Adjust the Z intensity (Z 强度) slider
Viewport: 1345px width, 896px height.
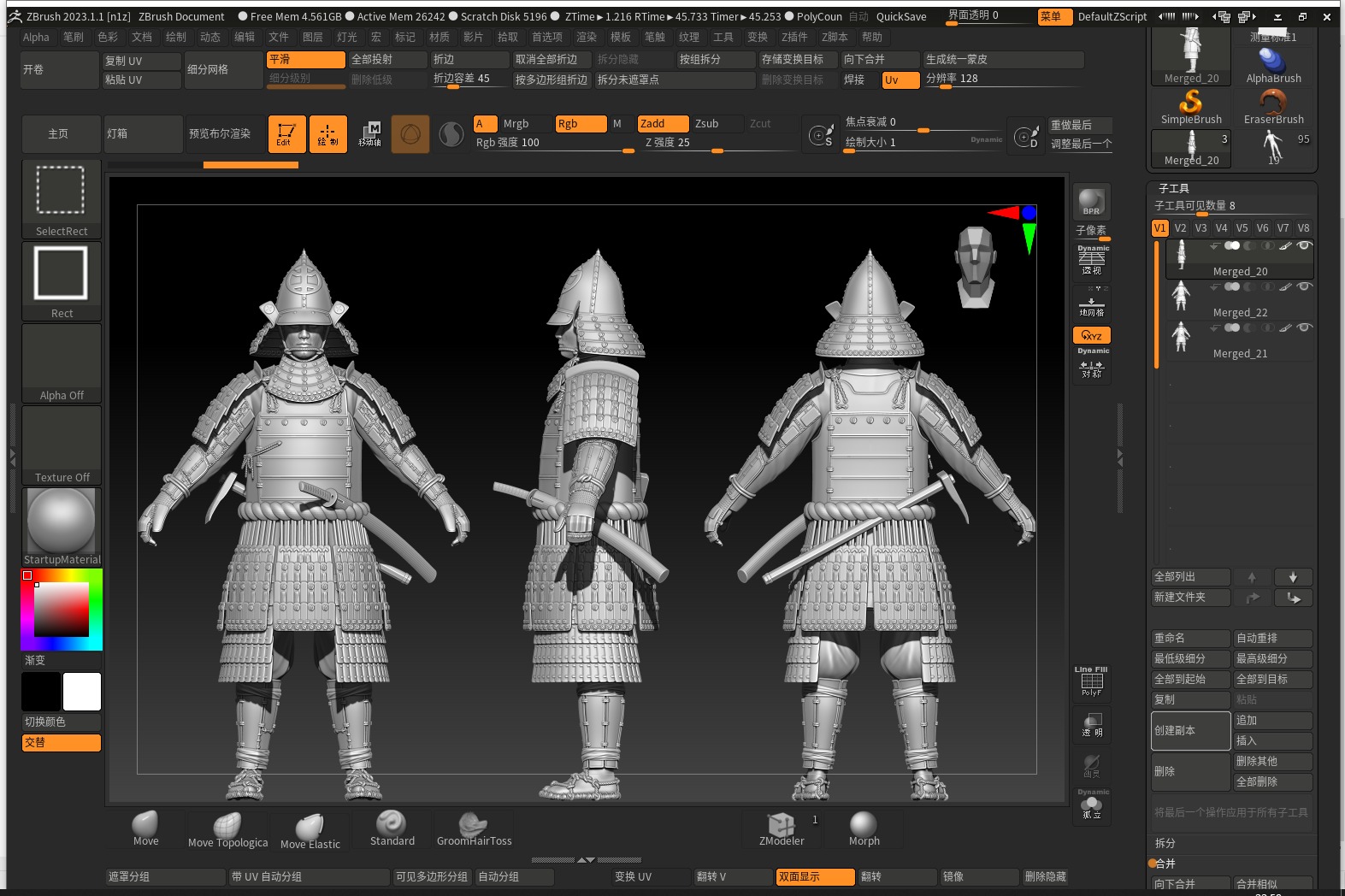(719, 143)
